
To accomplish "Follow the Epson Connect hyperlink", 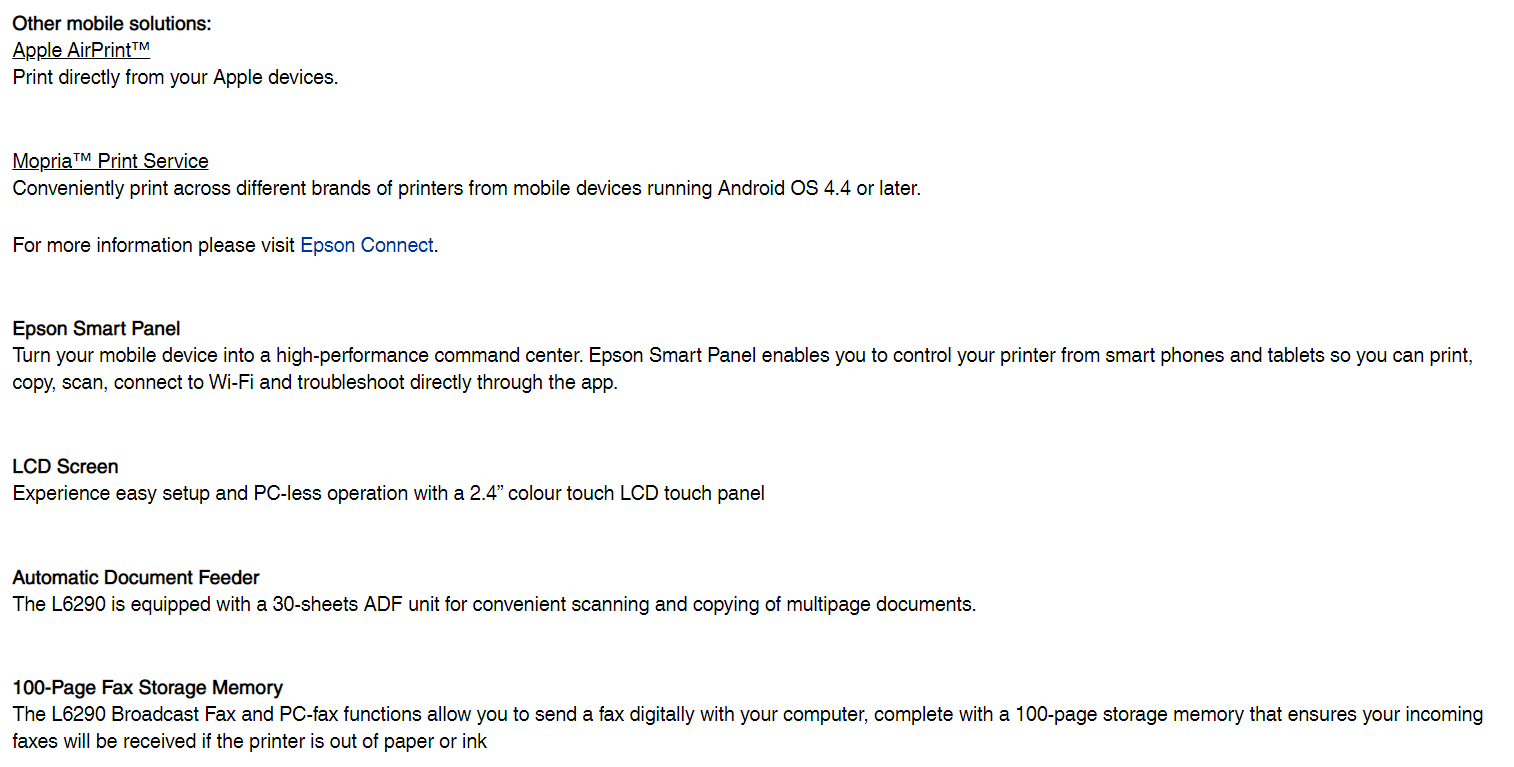I will pyautogui.click(x=366, y=245).
